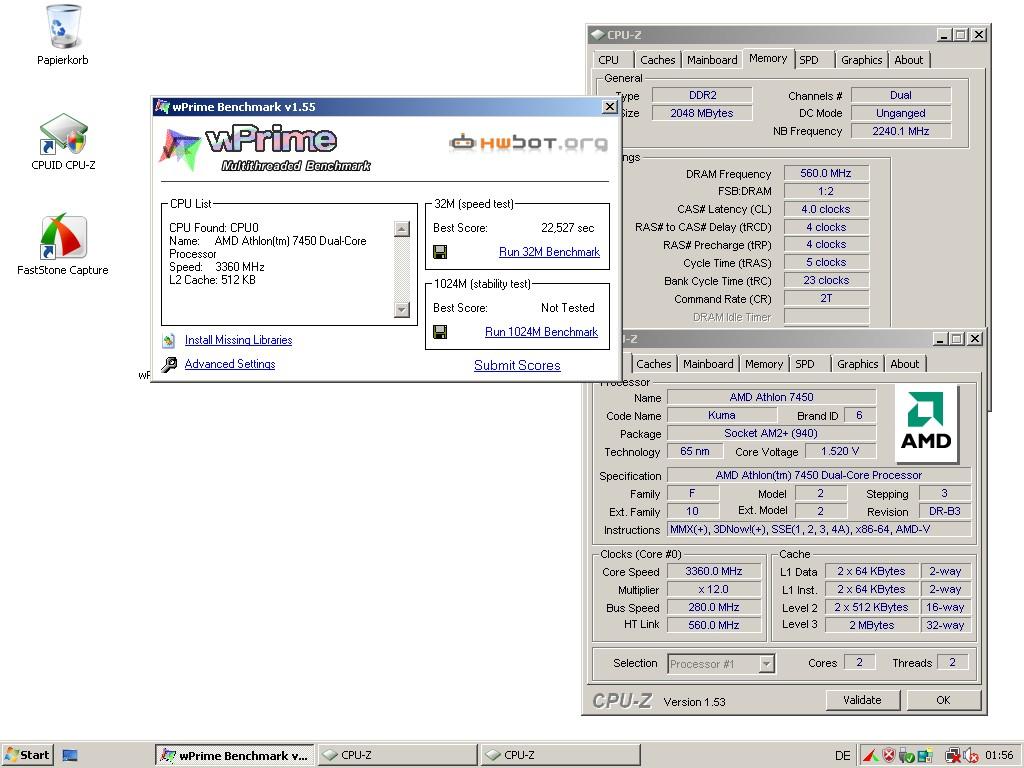Switch to Graphics tab in upper CPU-Z window

[861, 60]
